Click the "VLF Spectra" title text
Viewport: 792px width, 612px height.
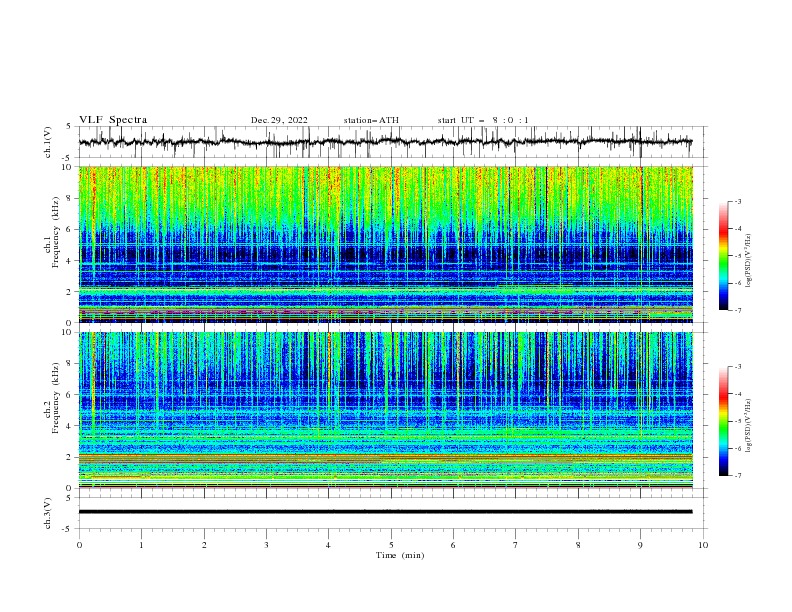click(x=113, y=120)
